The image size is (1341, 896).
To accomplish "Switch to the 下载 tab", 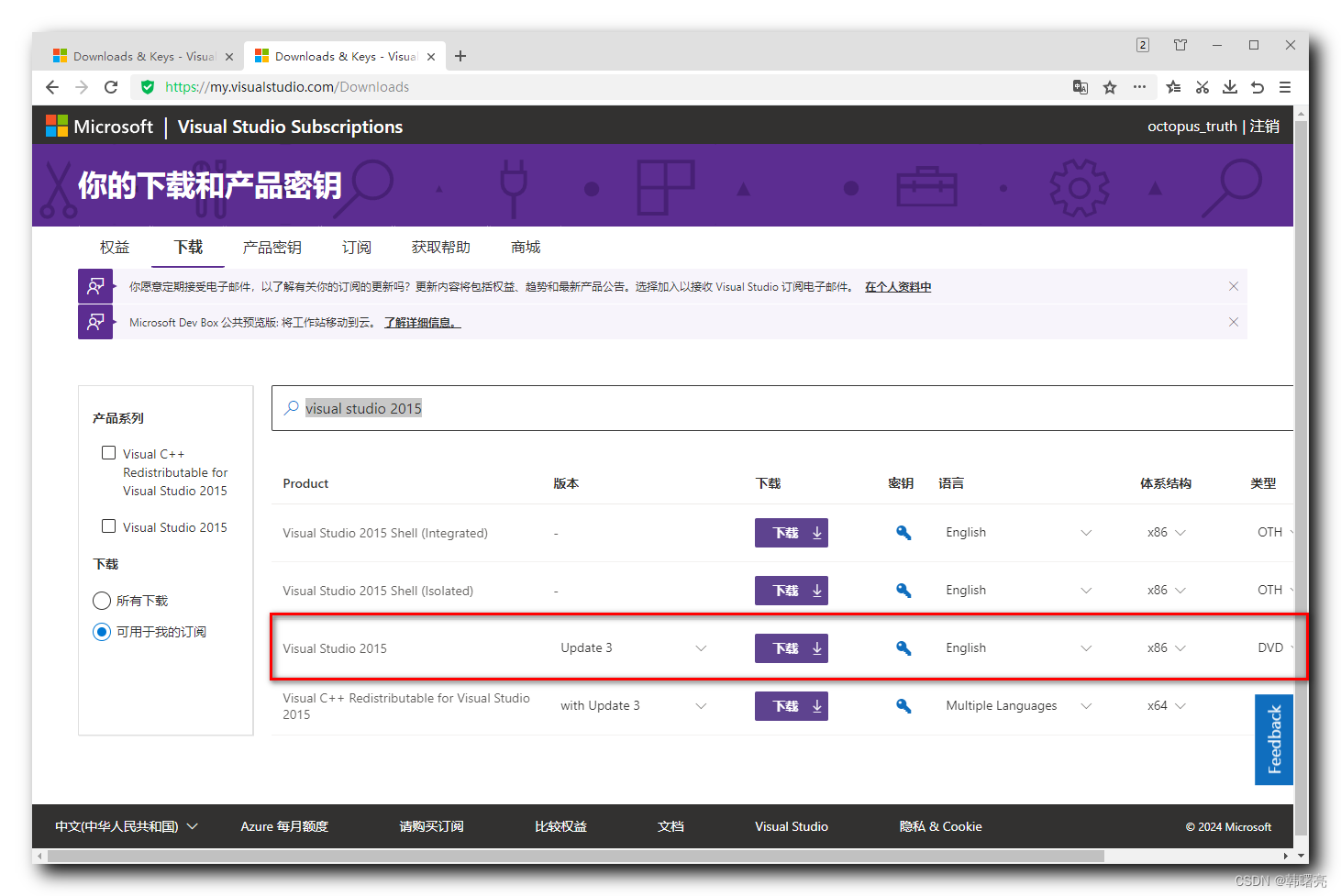I will [188, 248].
